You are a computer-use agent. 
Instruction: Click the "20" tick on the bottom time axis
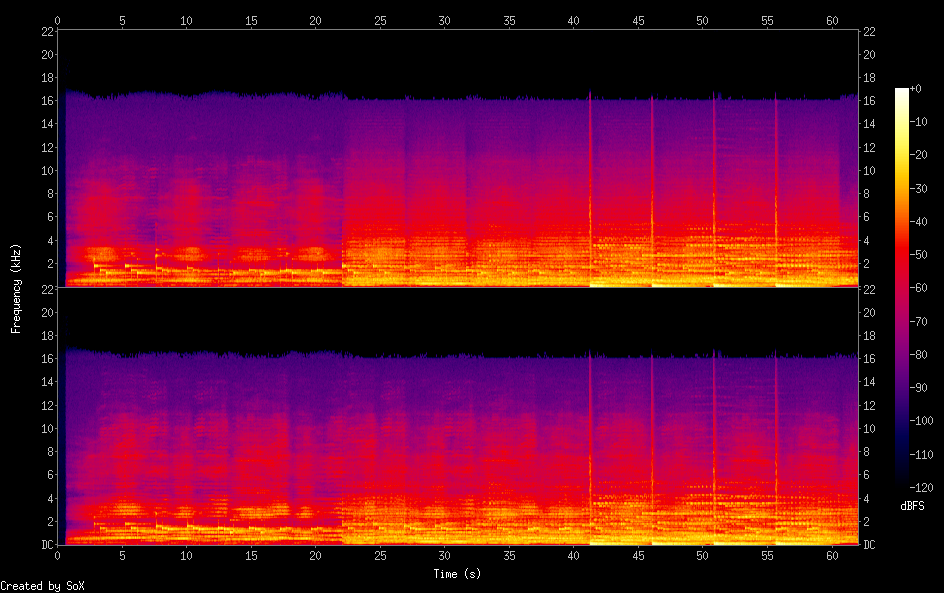pyautogui.click(x=315, y=556)
